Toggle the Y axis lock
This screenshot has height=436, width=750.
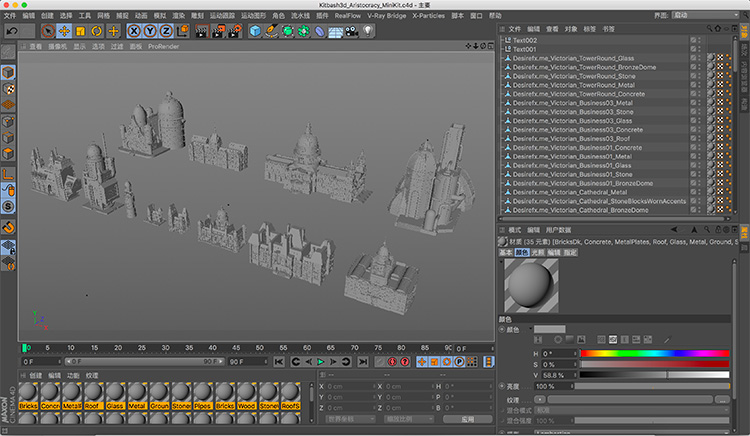tap(149, 31)
